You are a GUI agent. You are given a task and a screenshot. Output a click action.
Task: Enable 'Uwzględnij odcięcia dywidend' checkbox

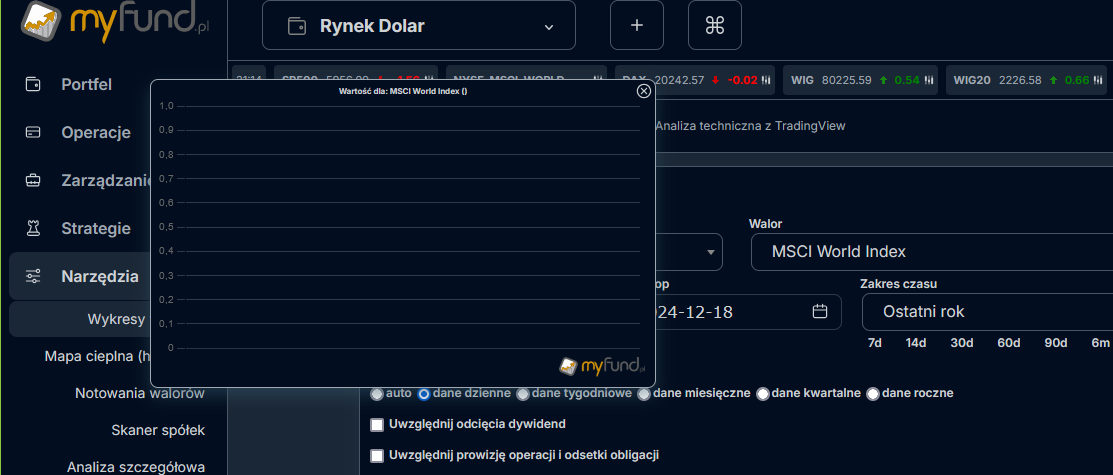coord(378,425)
